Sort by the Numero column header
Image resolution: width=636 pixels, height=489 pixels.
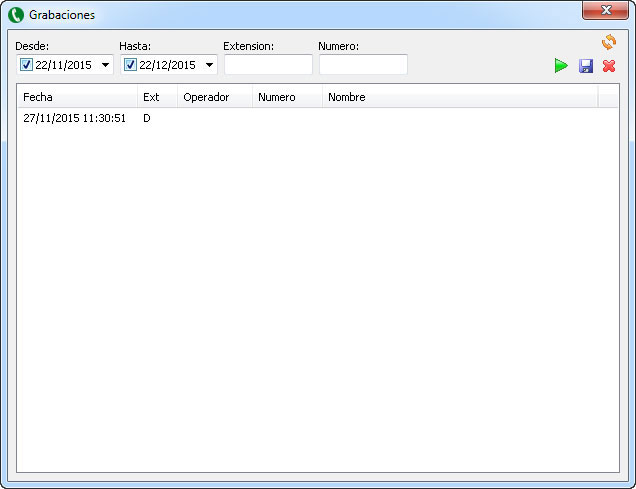(286, 97)
